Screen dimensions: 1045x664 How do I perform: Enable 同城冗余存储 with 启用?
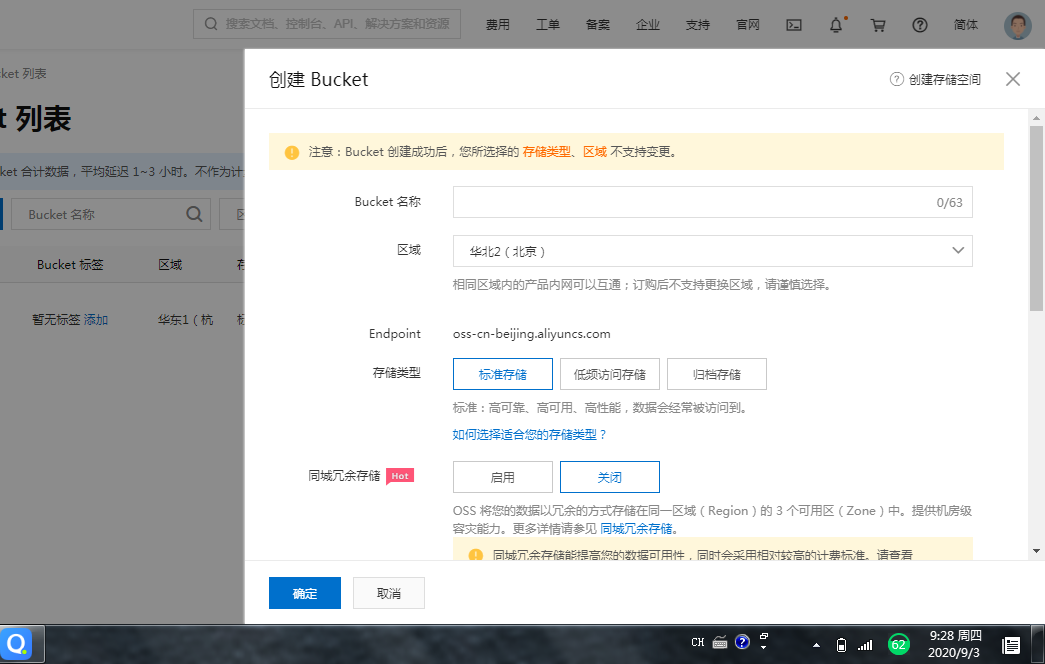[x=503, y=477]
